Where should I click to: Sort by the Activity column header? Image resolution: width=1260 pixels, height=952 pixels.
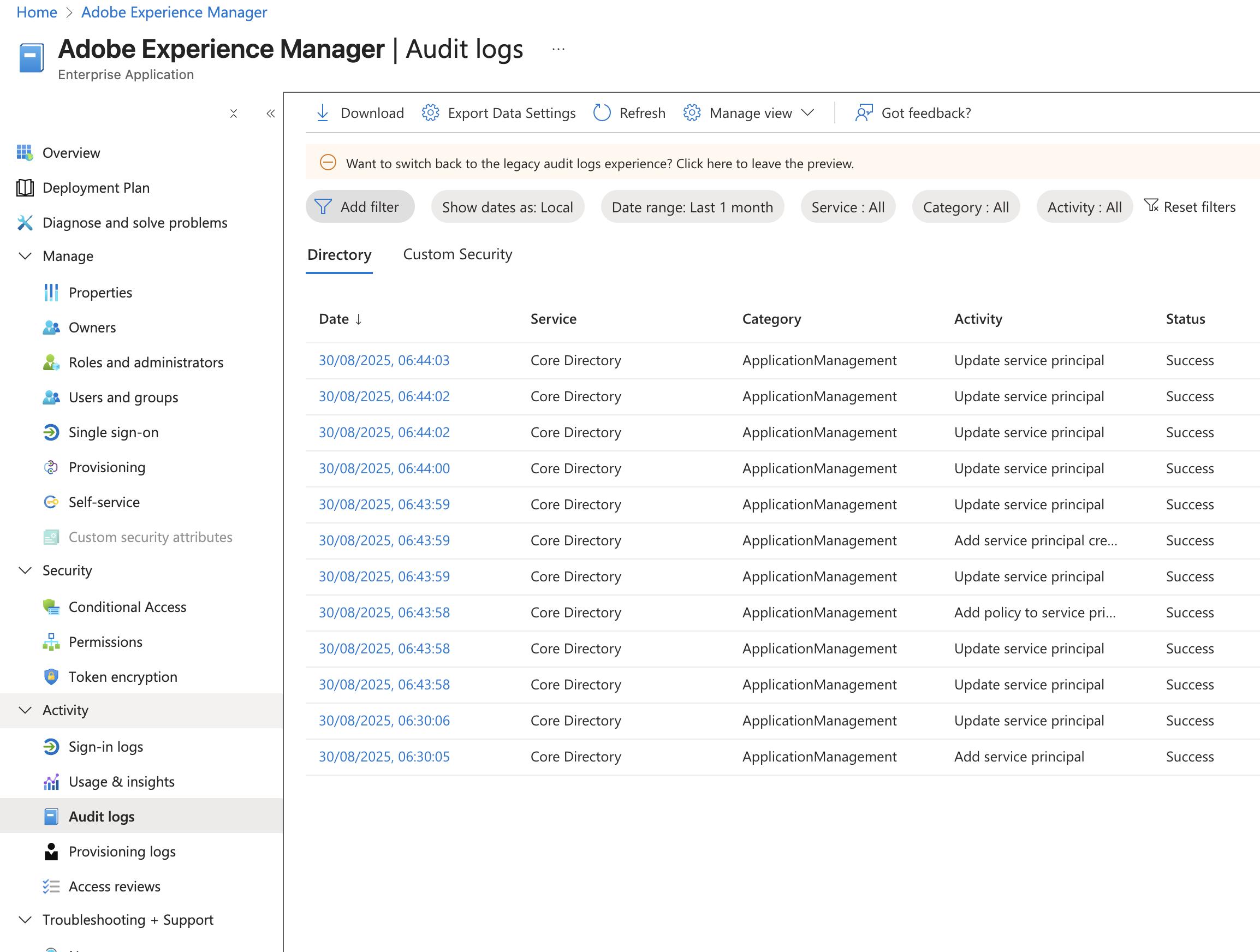coord(978,319)
